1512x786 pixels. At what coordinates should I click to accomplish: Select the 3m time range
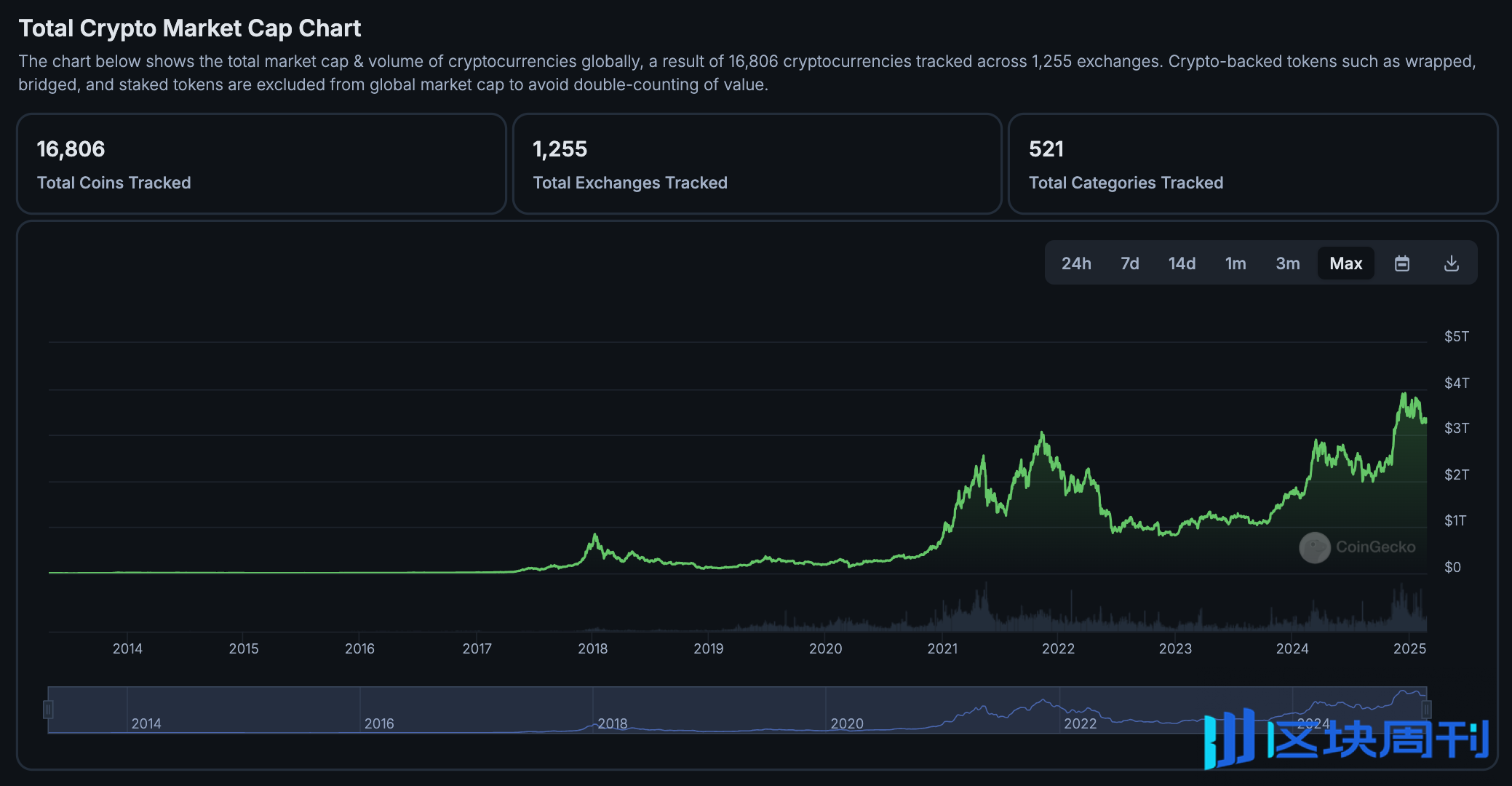point(1287,263)
